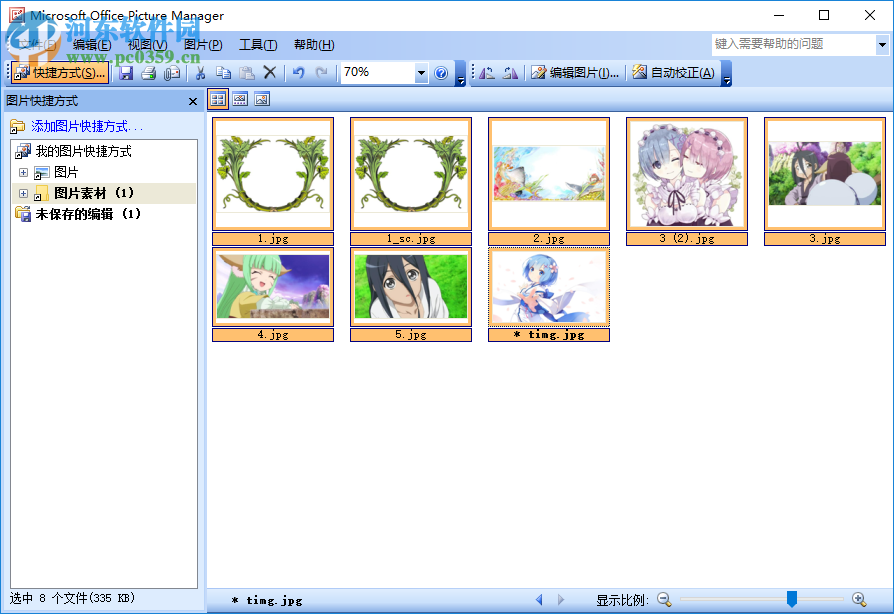
Task: Minimize the Picture Manager window
Action: 779,15
